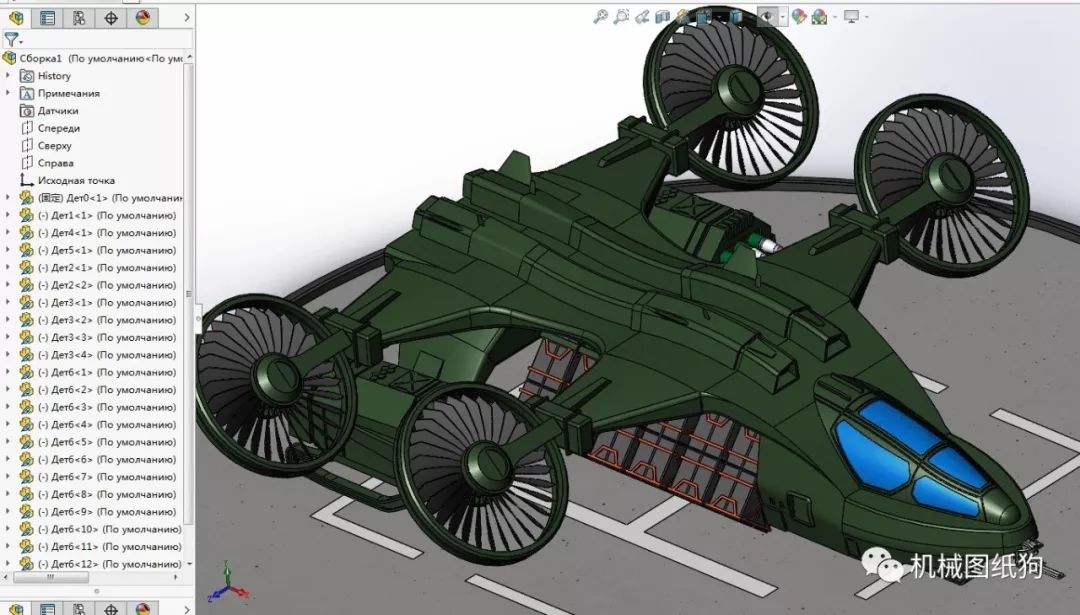This screenshot has width=1080, height=615.
Task: Click the Дет0<1> component icon
Action: pos(27,198)
